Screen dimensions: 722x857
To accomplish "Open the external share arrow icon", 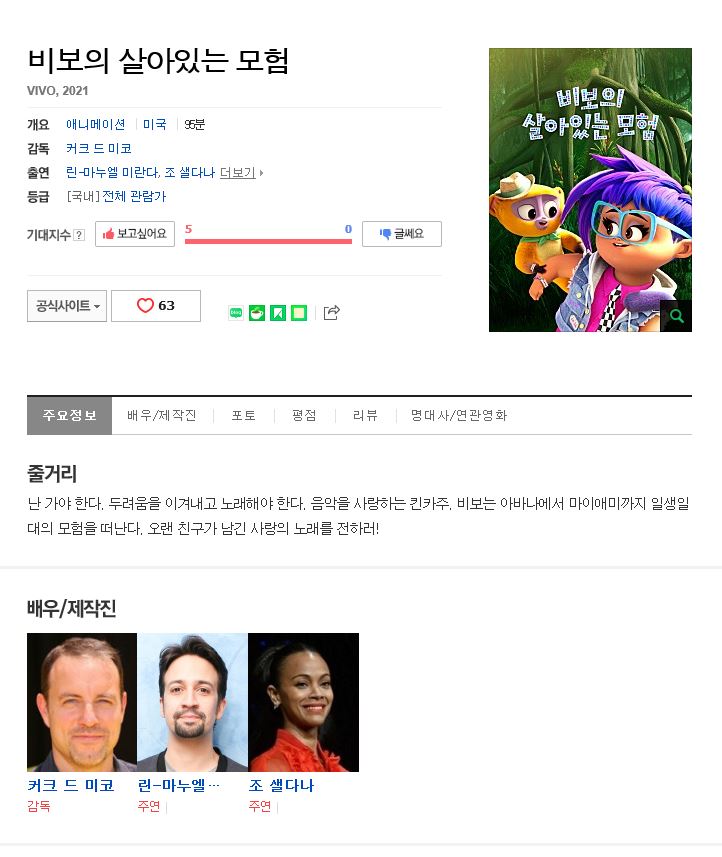I will (332, 312).
